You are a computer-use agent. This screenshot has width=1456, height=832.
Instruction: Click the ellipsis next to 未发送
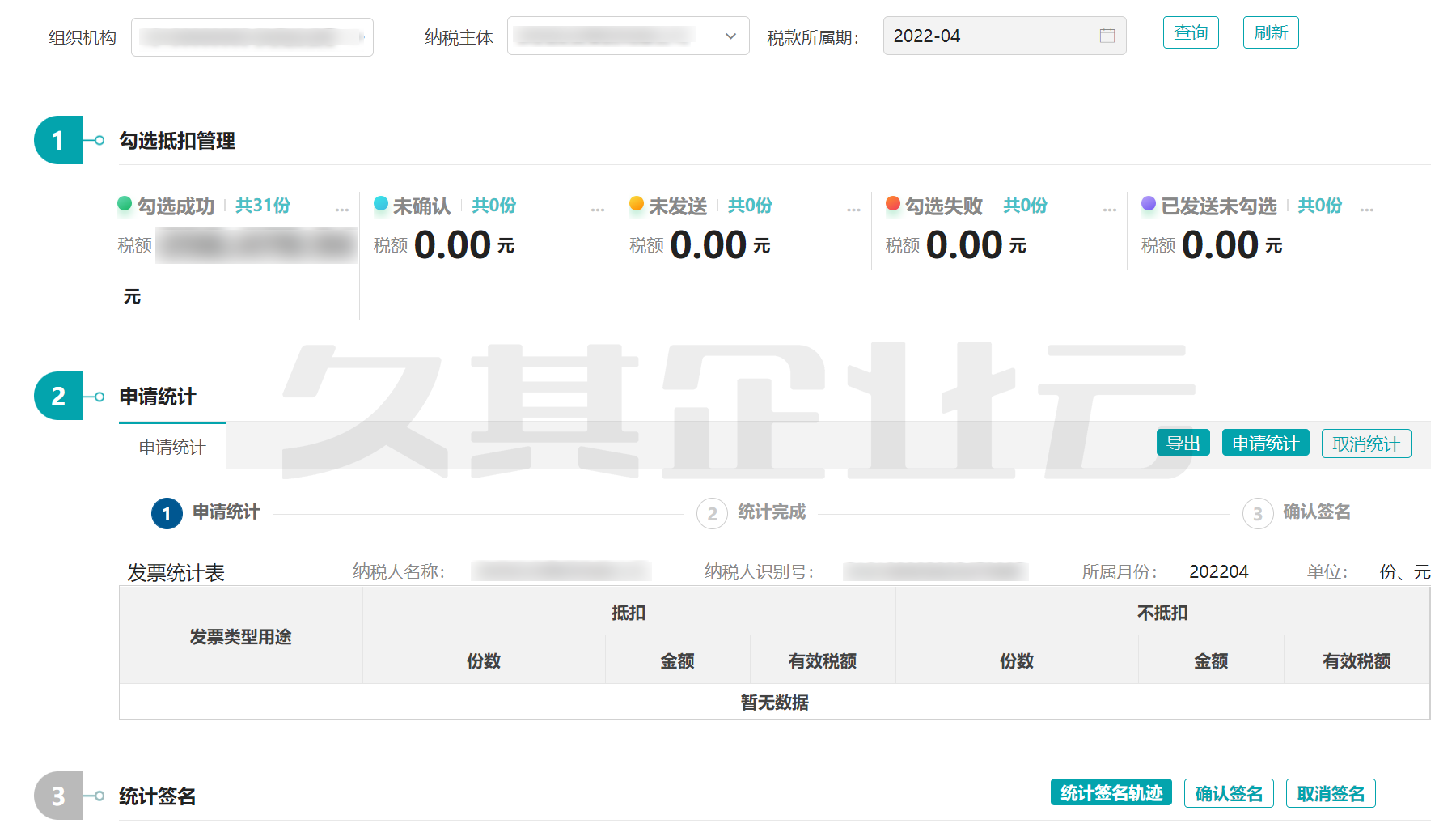click(x=853, y=209)
